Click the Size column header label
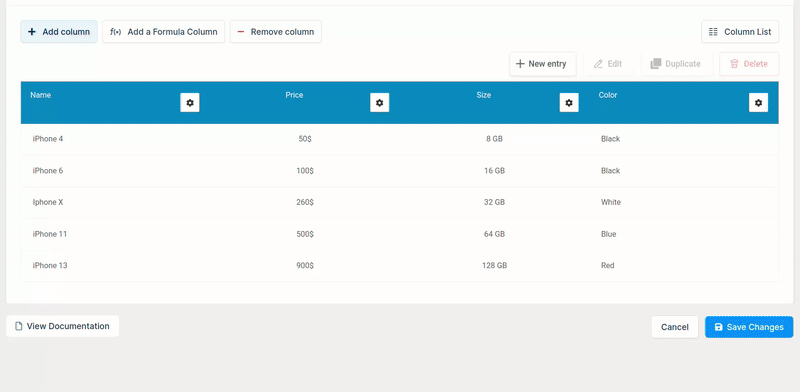Viewport: 800px width, 392px height. [x=484, y=95]
